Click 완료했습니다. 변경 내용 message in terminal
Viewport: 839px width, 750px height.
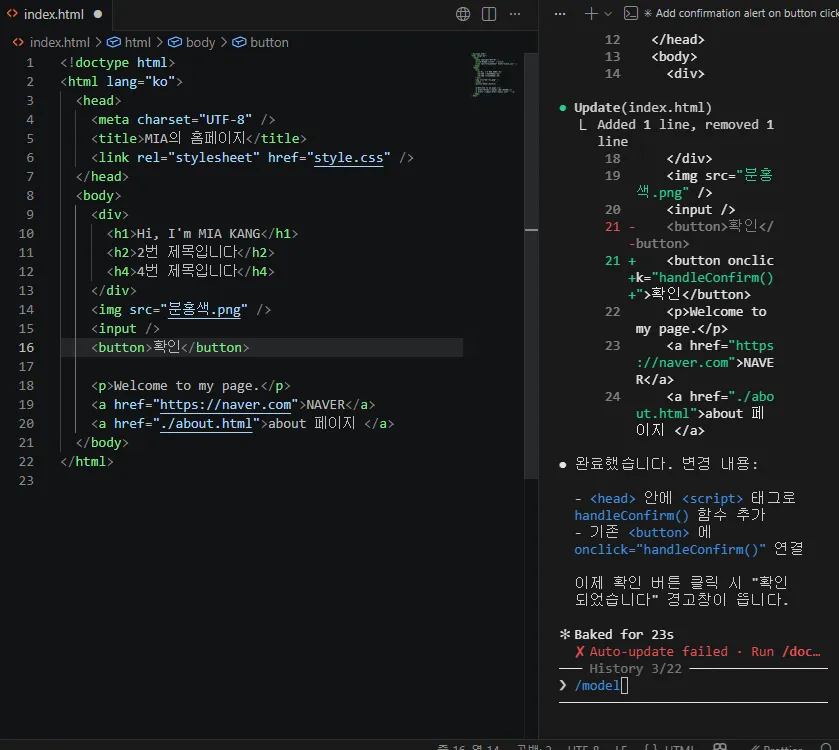point(666,464)
